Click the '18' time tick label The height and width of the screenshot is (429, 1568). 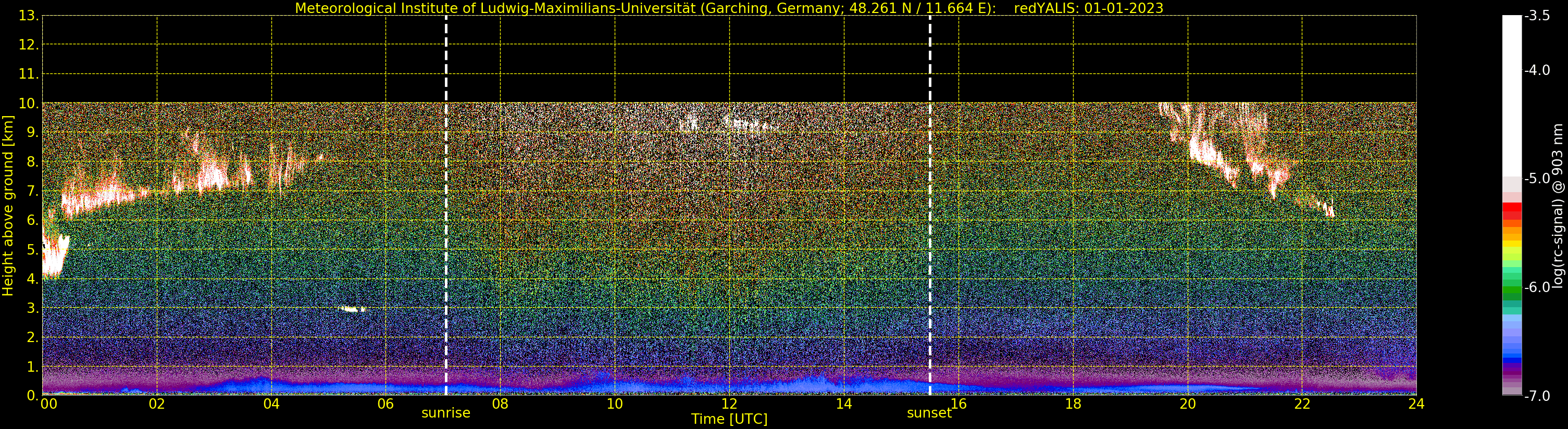pyautogui.click(x=1073, y=404)
